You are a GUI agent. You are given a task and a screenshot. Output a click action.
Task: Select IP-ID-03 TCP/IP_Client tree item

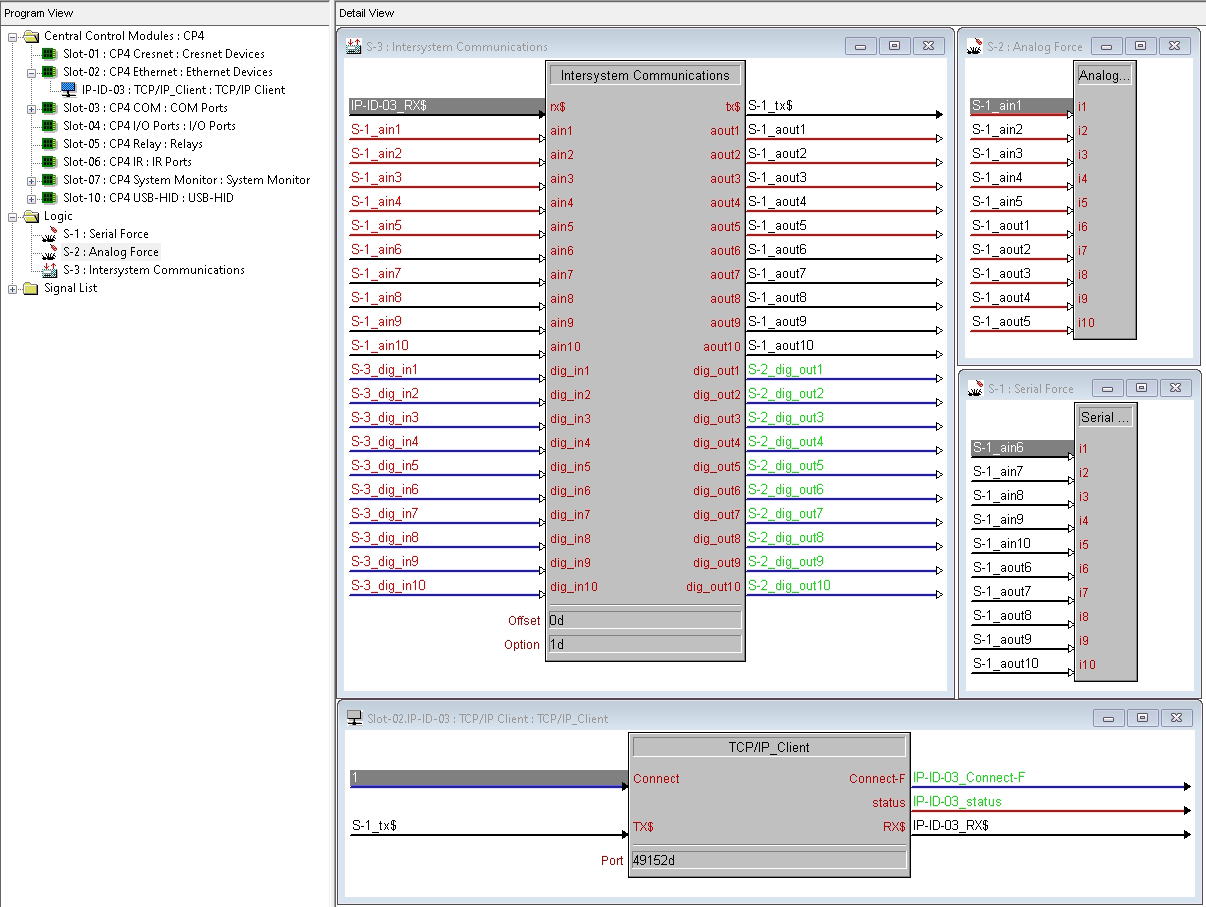tap(183, 90)
